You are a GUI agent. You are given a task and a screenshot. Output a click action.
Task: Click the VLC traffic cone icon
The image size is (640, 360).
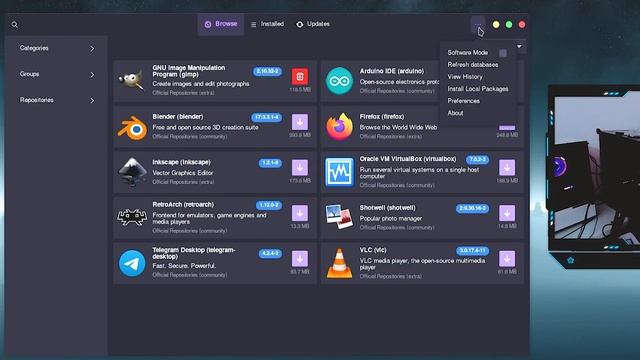tap(339, 263)
